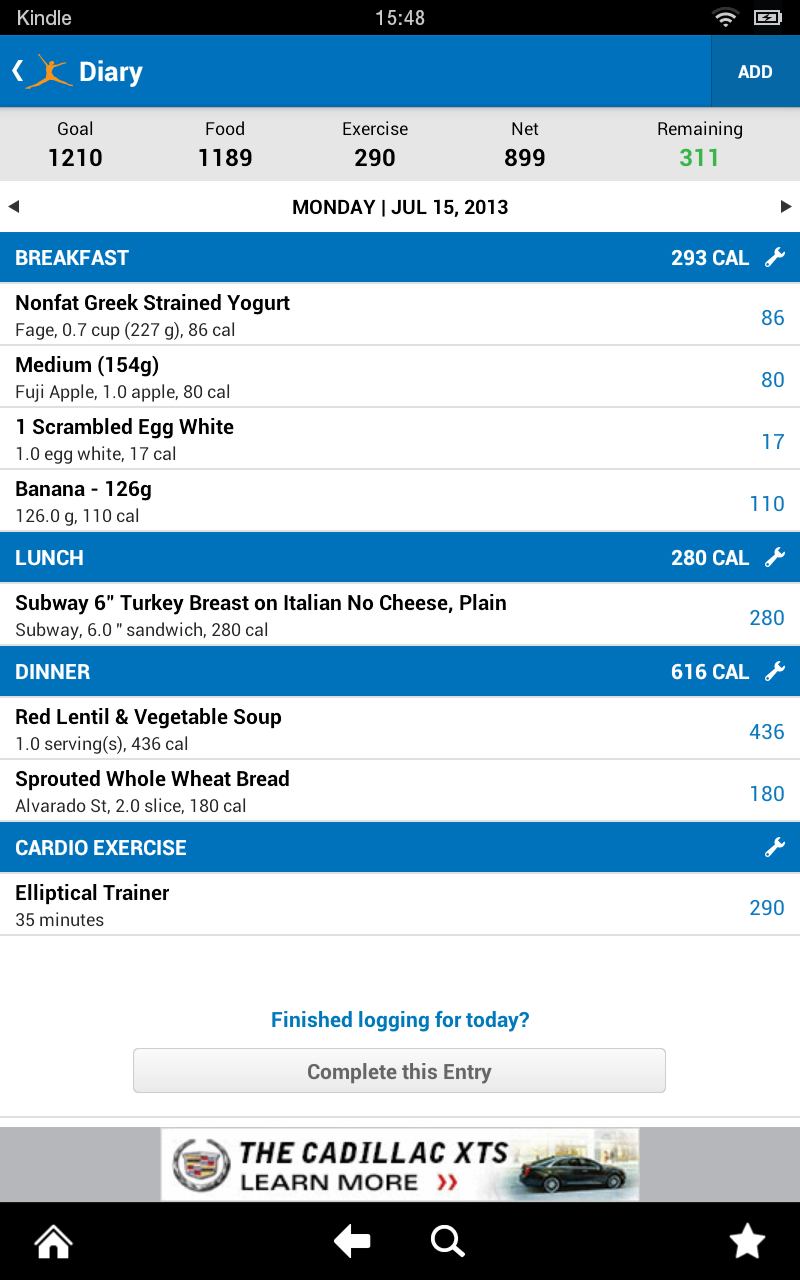The height and width of the screenshot is (1280, 800).
Task: Tap the Dinner wrench icon
Action: 775,672
